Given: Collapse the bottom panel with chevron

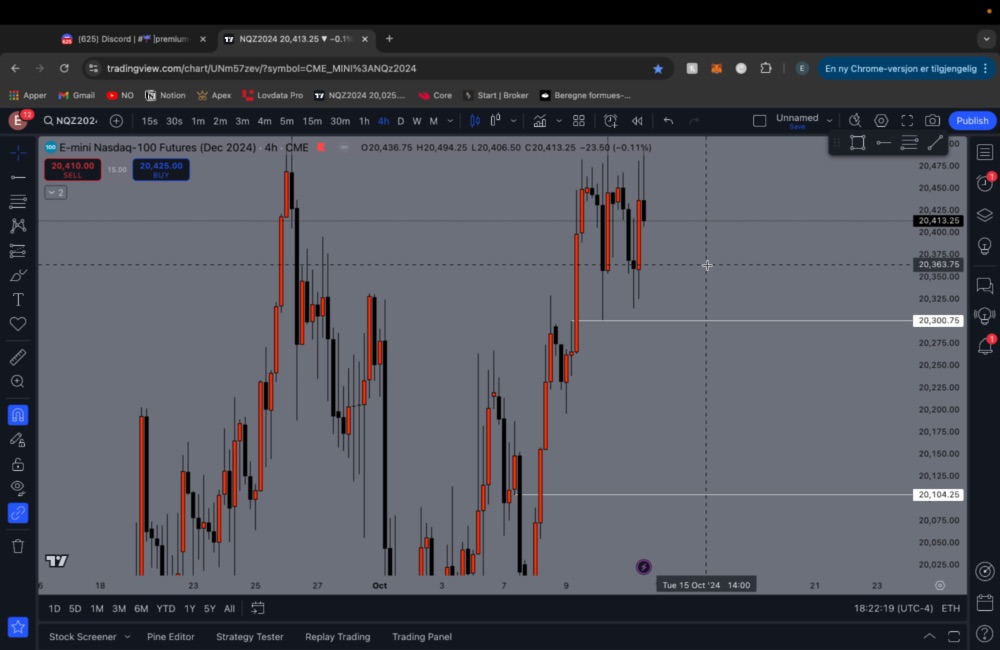Looking at the screenshot, I should [x=929, y=636].
